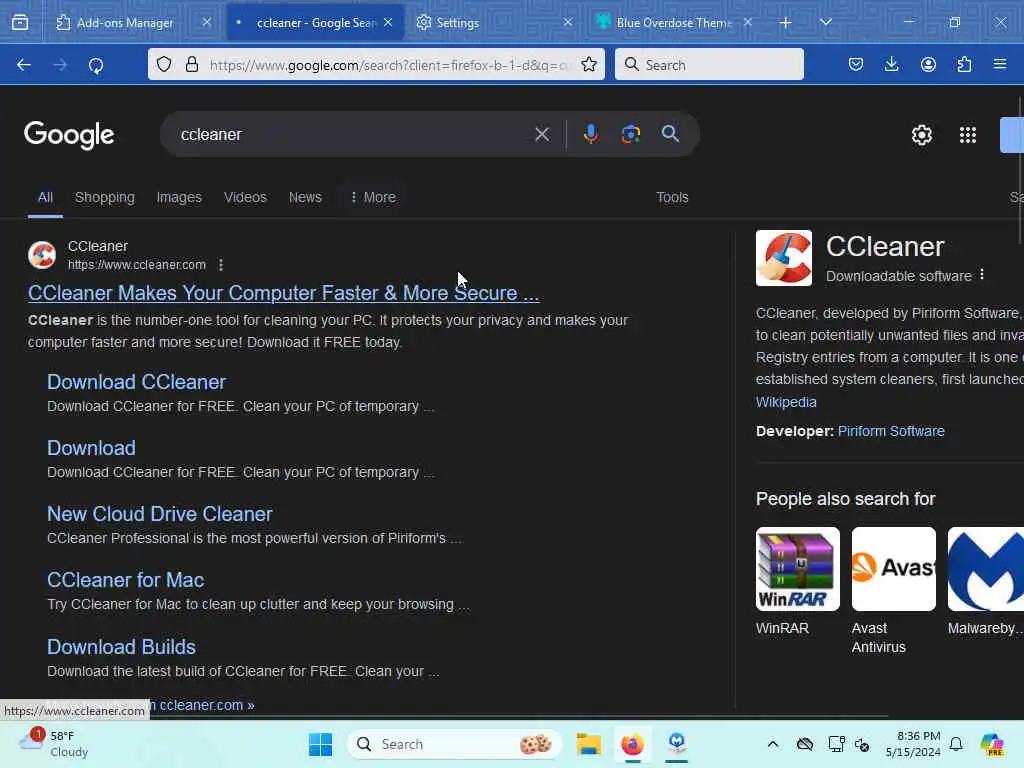Submit the Google search magnifier
The width and height of the screenshot is (1024, 768).
(670, 134)
